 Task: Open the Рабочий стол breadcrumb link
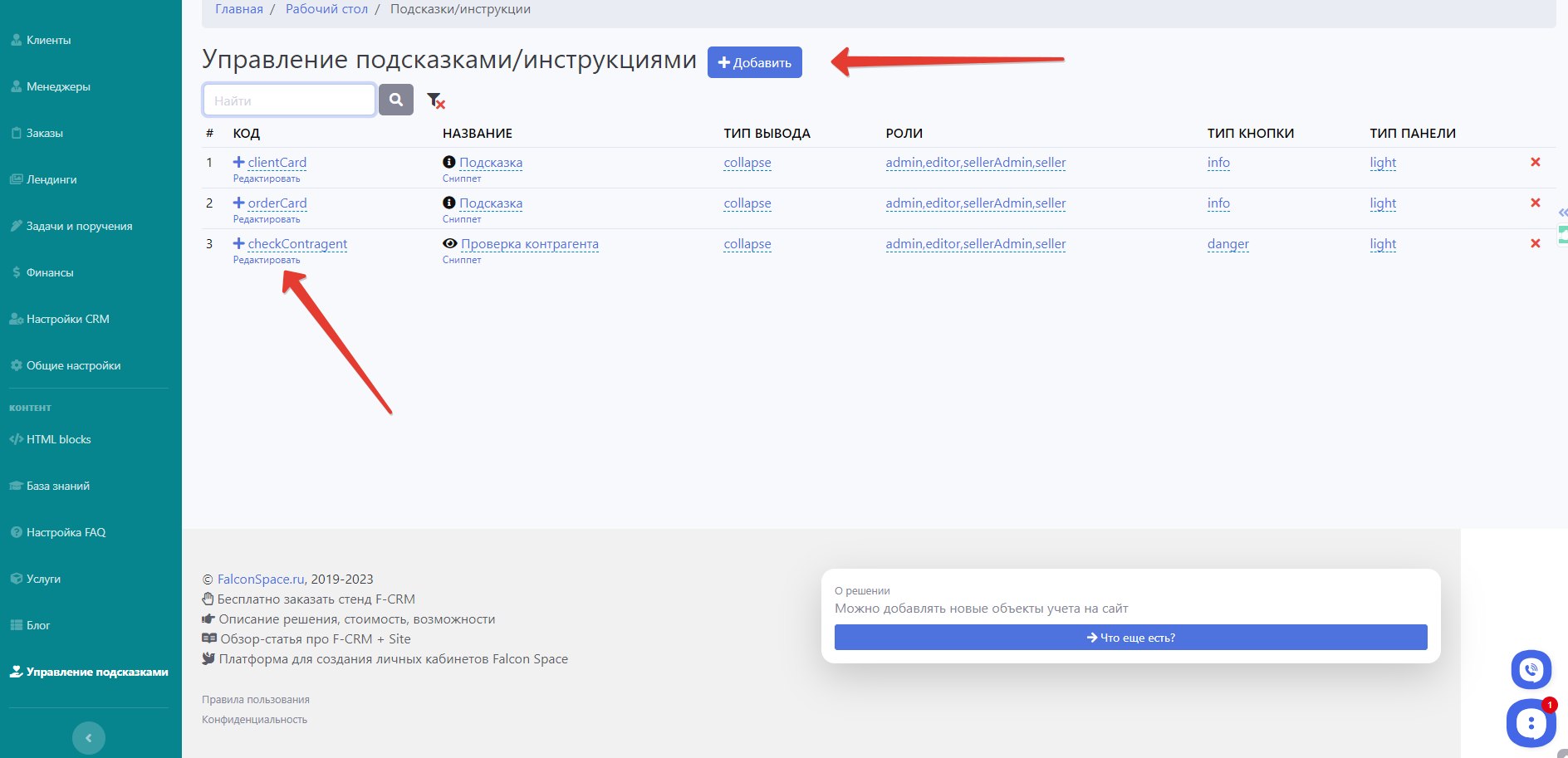tap(326, 9)
